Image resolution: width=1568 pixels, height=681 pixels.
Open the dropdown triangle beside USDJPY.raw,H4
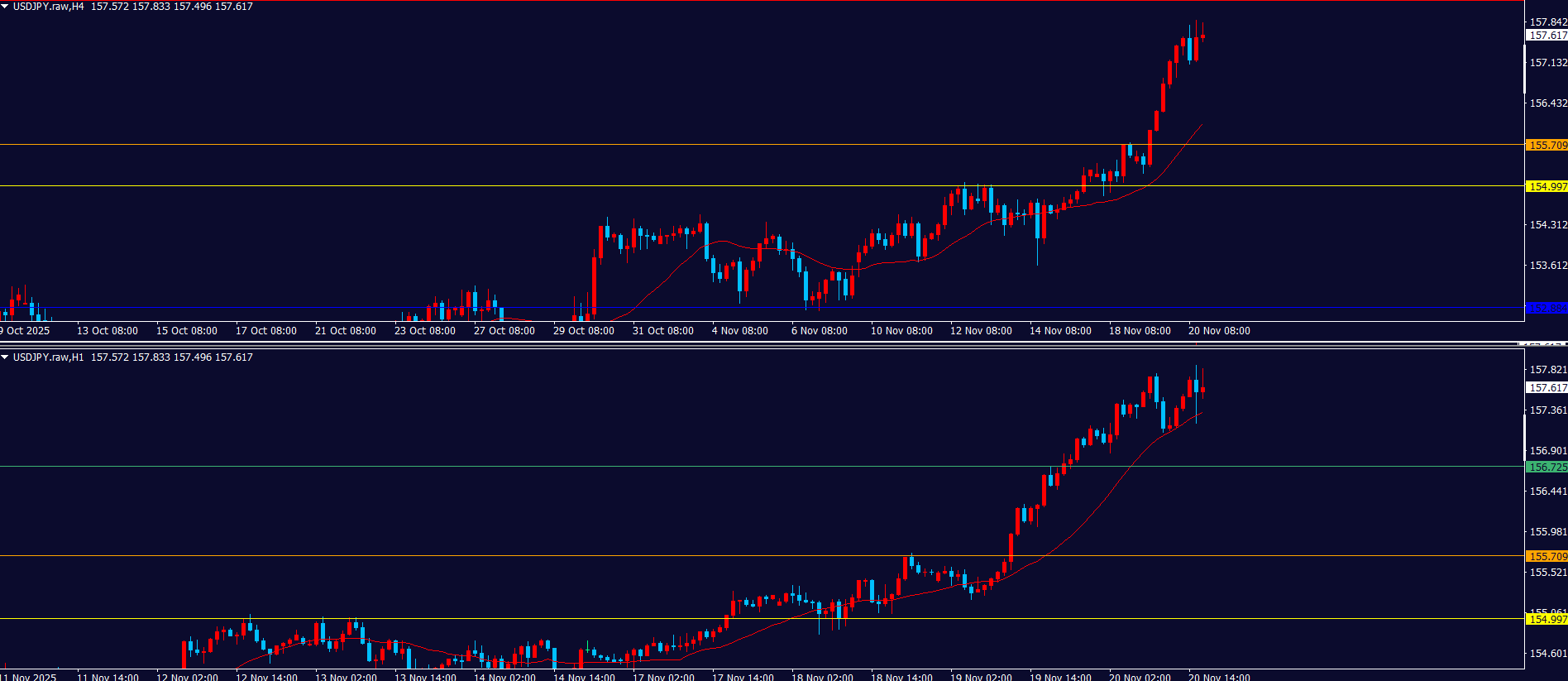(6, 7)
